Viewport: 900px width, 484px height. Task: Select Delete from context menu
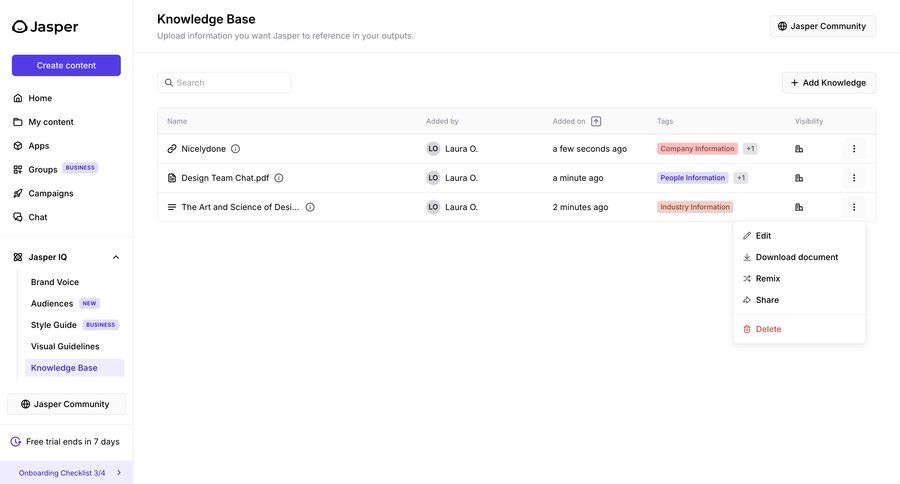point(799,330)
